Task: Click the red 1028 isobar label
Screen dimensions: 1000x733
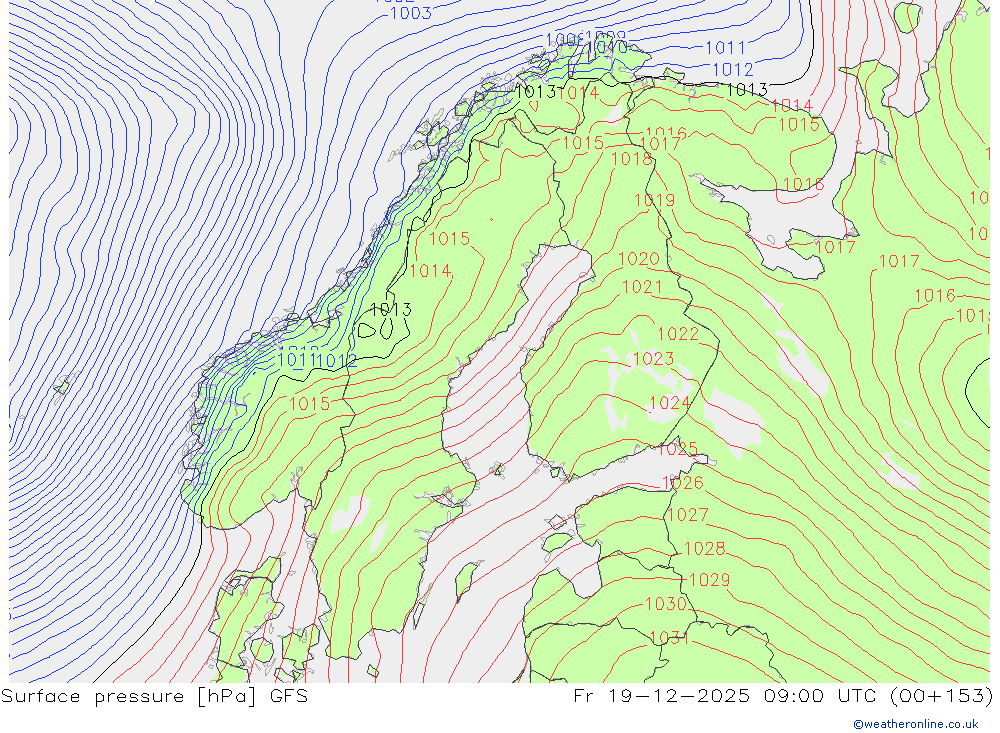Action: point(705,549)
